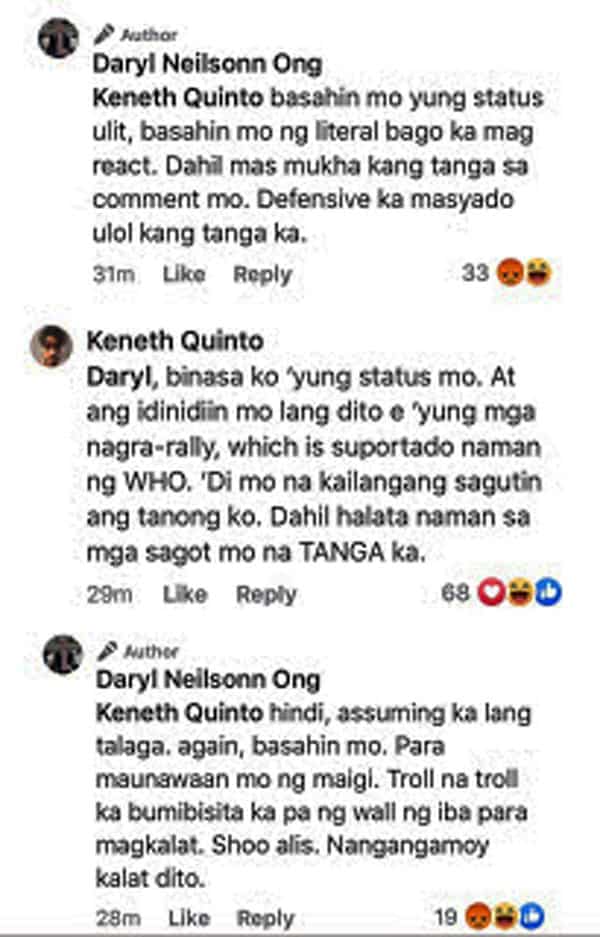Click the heart reaction on Keneth's comment
The image size is (600, 937).
[491, 592]
